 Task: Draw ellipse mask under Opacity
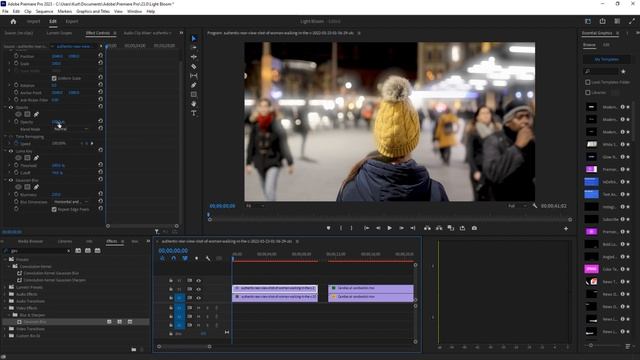(x=18, y=114)
